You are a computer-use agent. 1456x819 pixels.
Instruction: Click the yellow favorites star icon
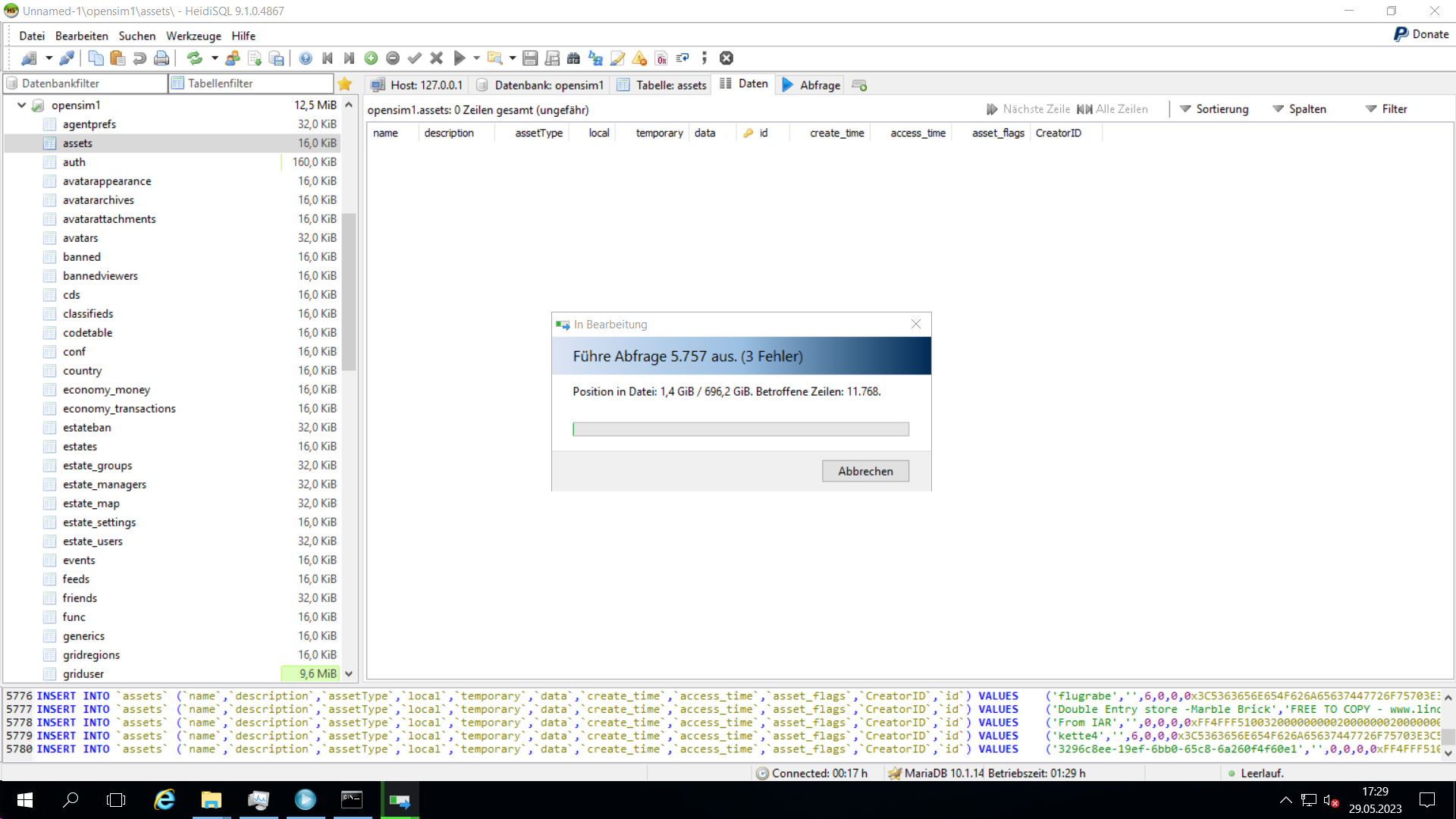coord(345,84)
